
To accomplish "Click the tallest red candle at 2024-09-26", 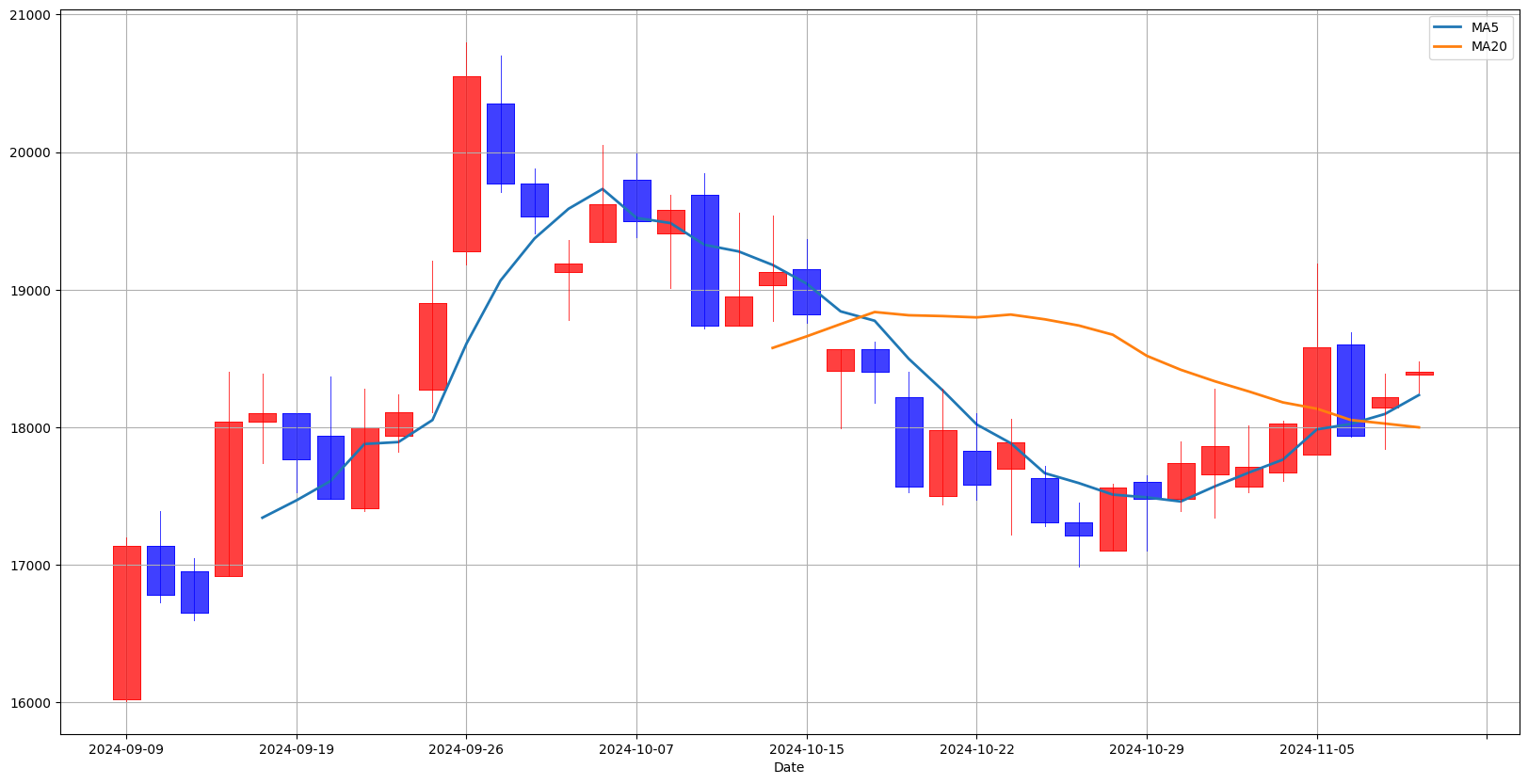I will [467, 164].
